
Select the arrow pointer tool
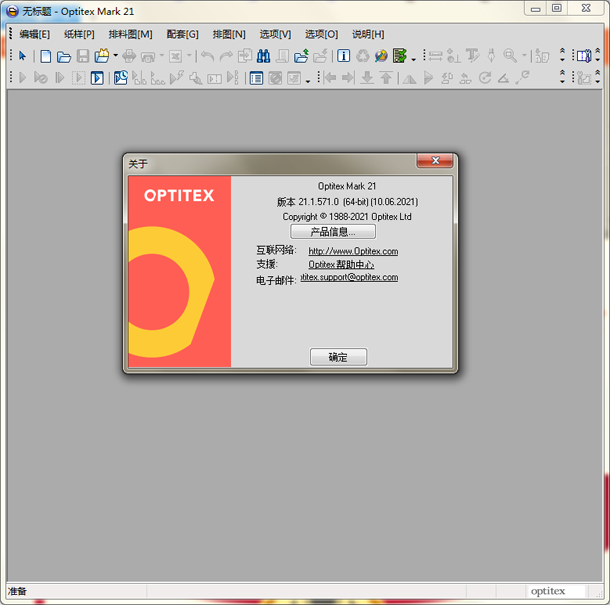23,56
